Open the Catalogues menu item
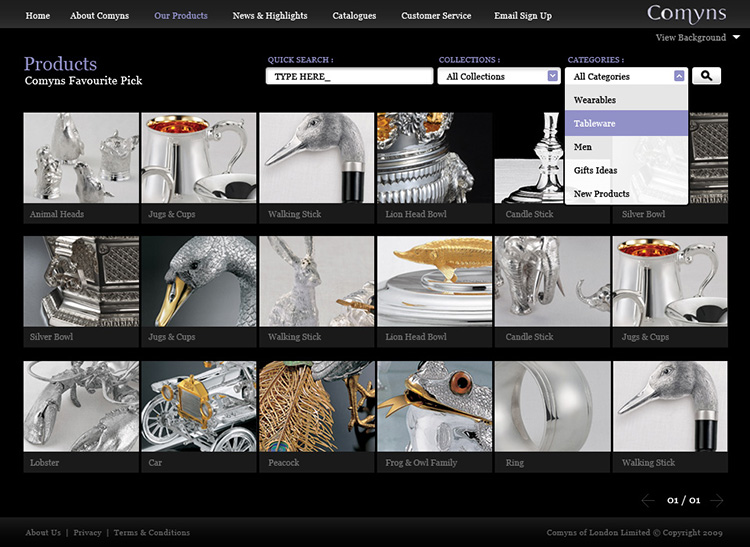Viewport: 750px width, 547px height. click(354, 16)
